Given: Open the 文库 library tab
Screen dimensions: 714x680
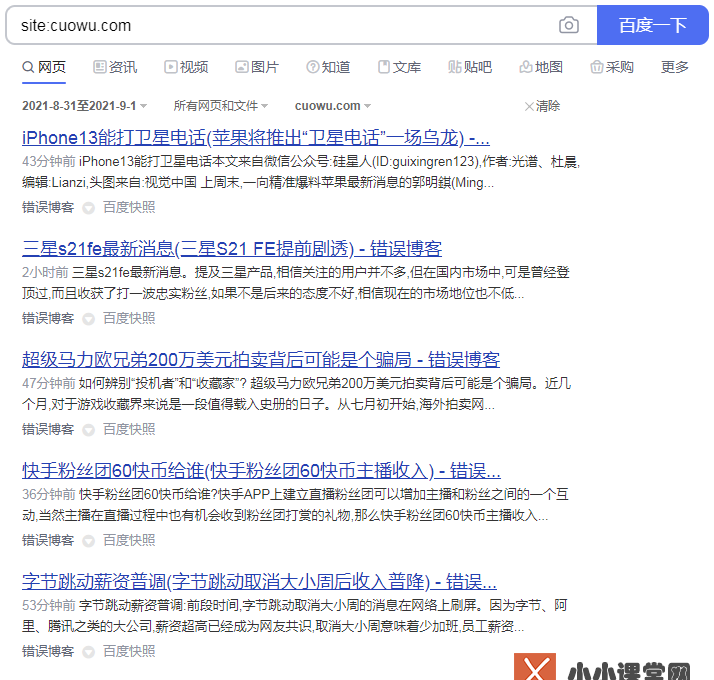Looking at the screenshot, I should [399, 67].
